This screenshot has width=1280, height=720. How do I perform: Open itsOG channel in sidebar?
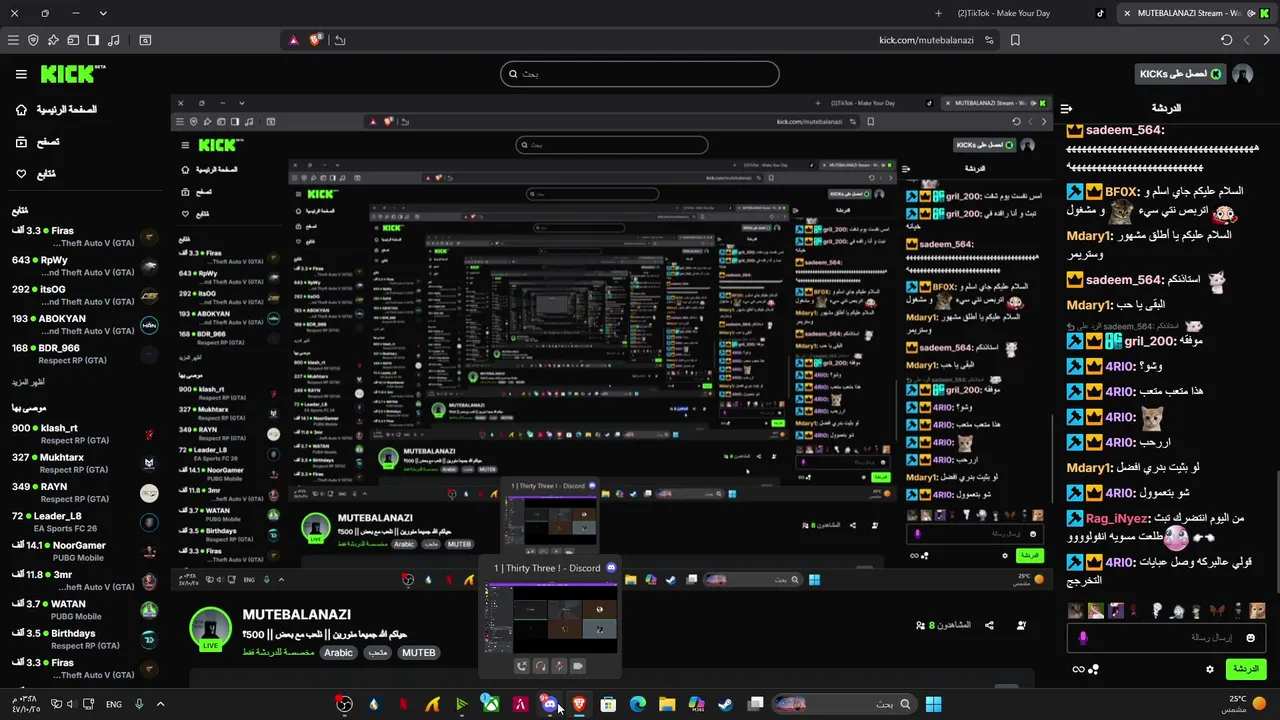[85, 295]
